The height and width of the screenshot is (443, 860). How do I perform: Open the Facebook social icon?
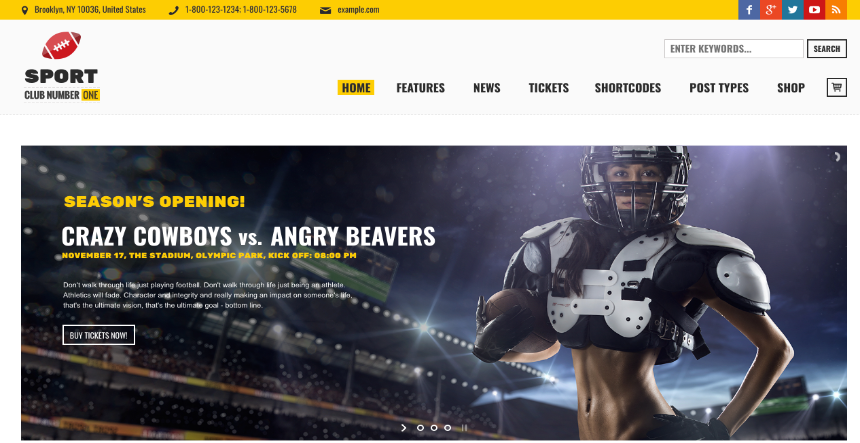coord(749,9)
